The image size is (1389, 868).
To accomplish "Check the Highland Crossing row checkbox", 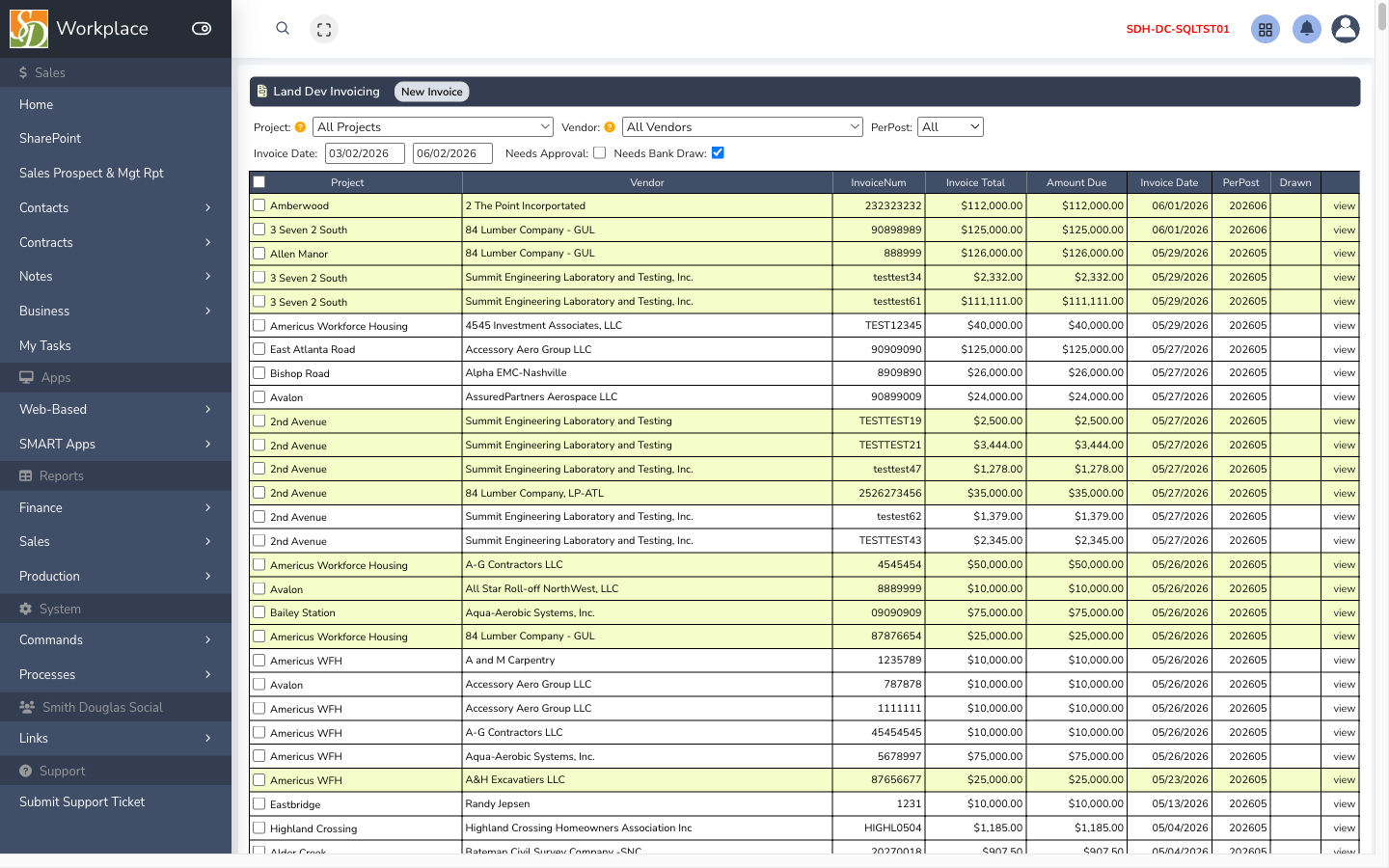I will point(259,827).
